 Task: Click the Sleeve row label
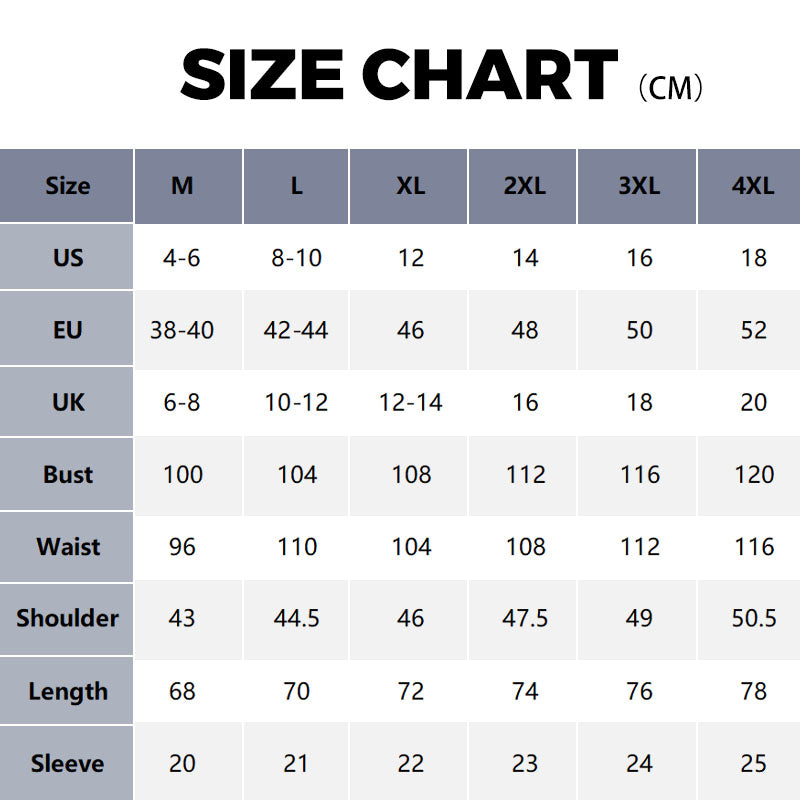pyautogui.click(x=67, y=763)
